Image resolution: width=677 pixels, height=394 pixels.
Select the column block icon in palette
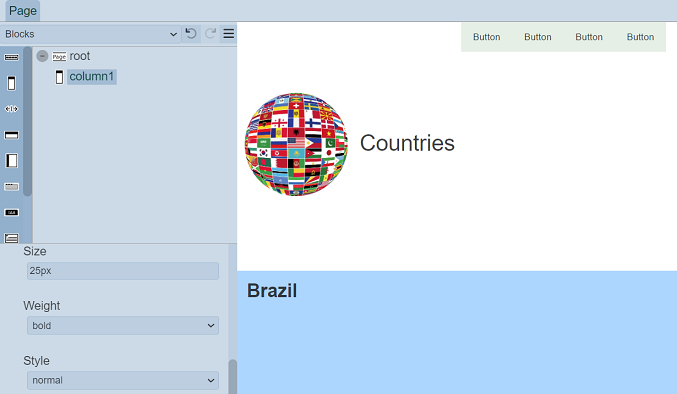click(x=12, y=83)
